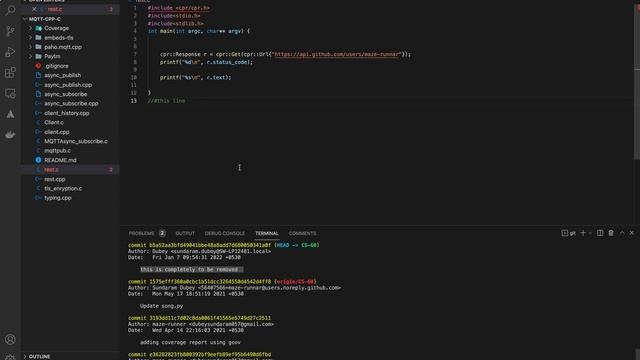This screenshot has width=640, height=360.
Task: Click the editor vertical scrollbar
Action: [x=637, y=82]
